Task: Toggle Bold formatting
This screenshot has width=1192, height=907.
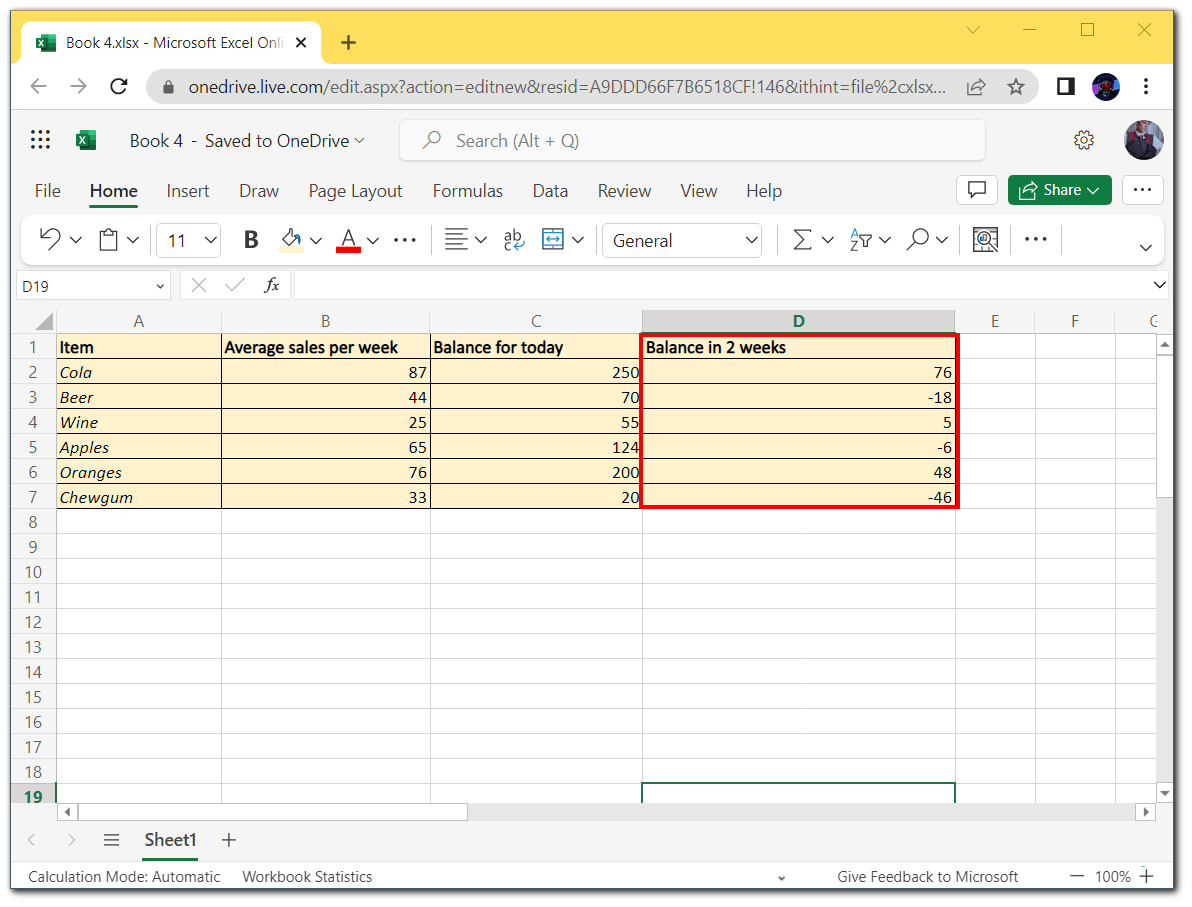Action: (x=251, y=240)
